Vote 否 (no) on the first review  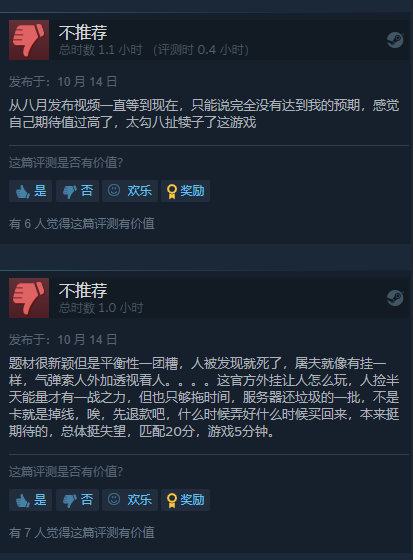point(78,191)
